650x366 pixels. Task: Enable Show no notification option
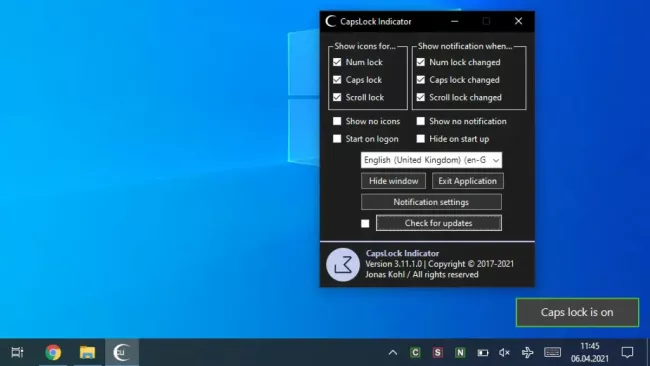click(x=421, y=121)
